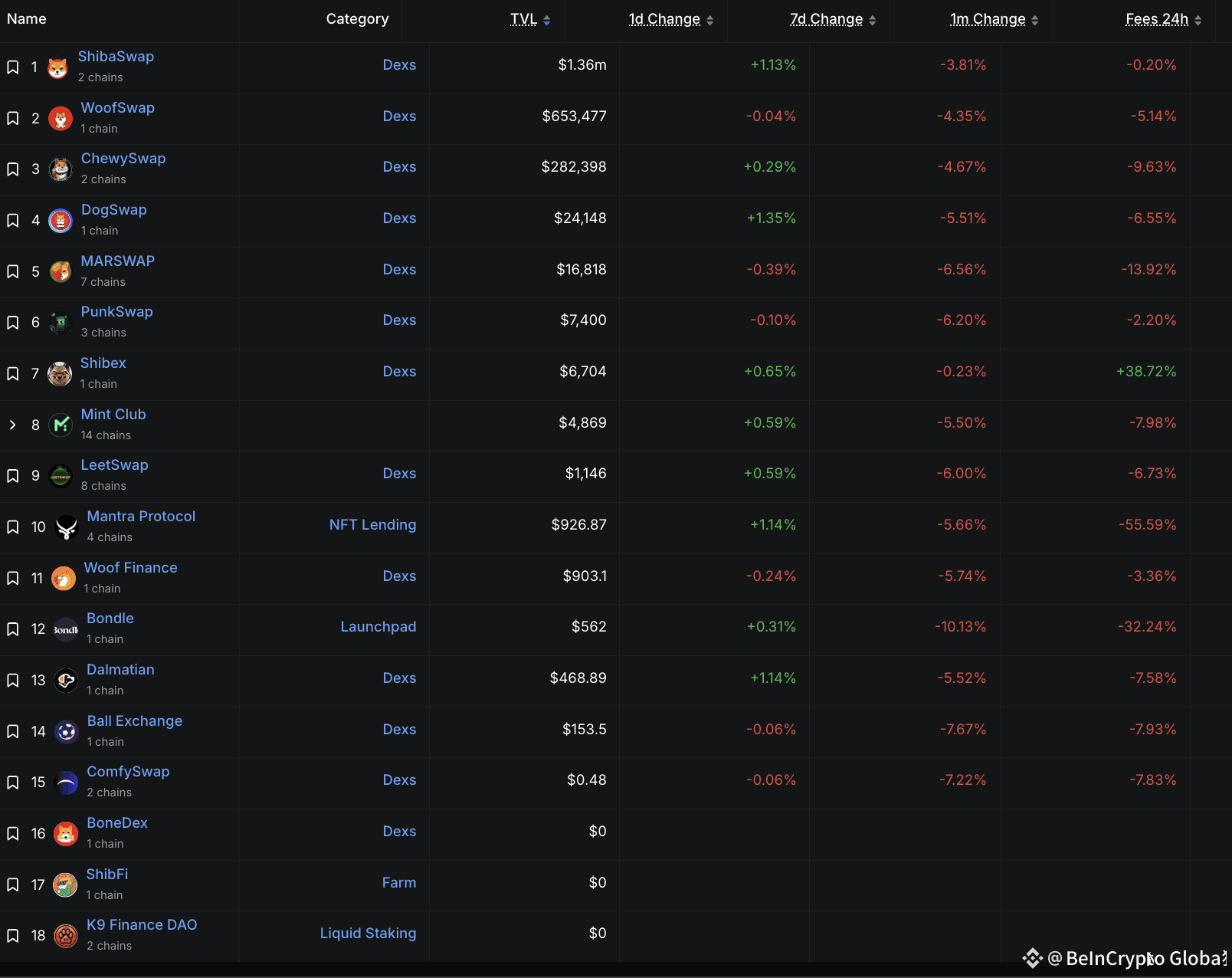
Task: Click the Mantra Protocol logo icon
Action: 67,527
